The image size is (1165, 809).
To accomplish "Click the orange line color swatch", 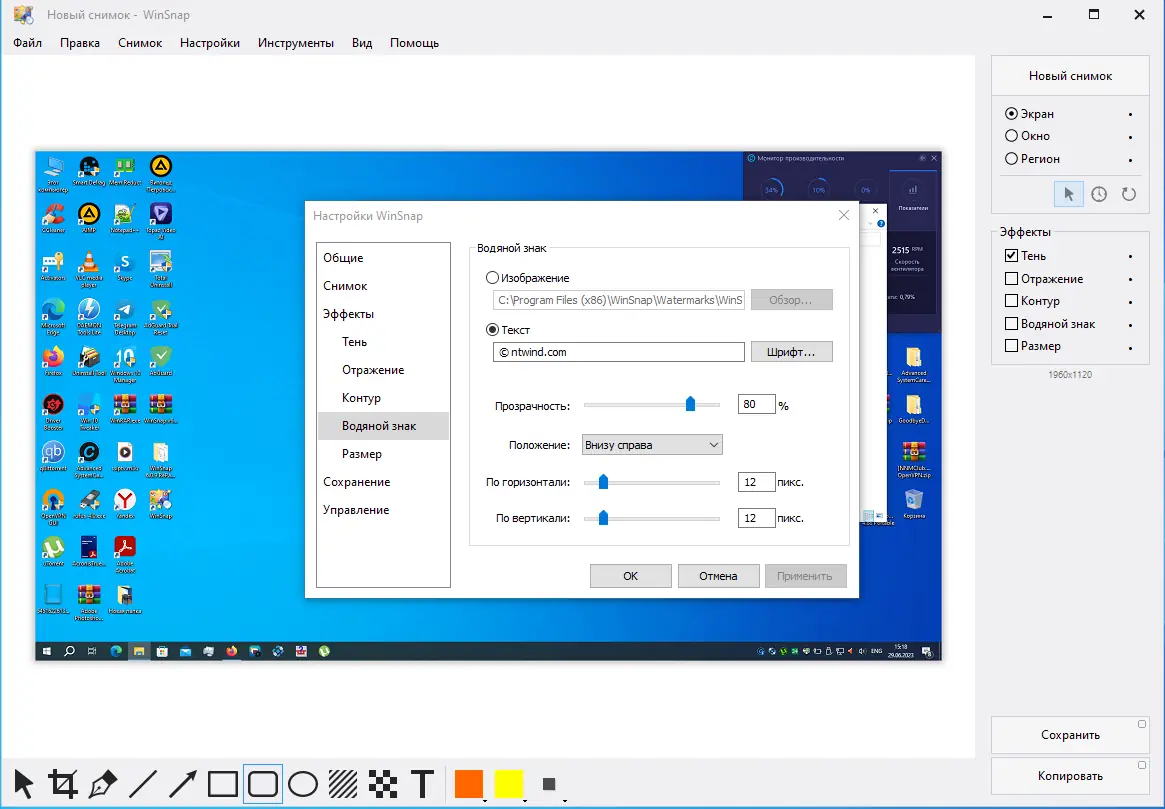I will (469, 783).
